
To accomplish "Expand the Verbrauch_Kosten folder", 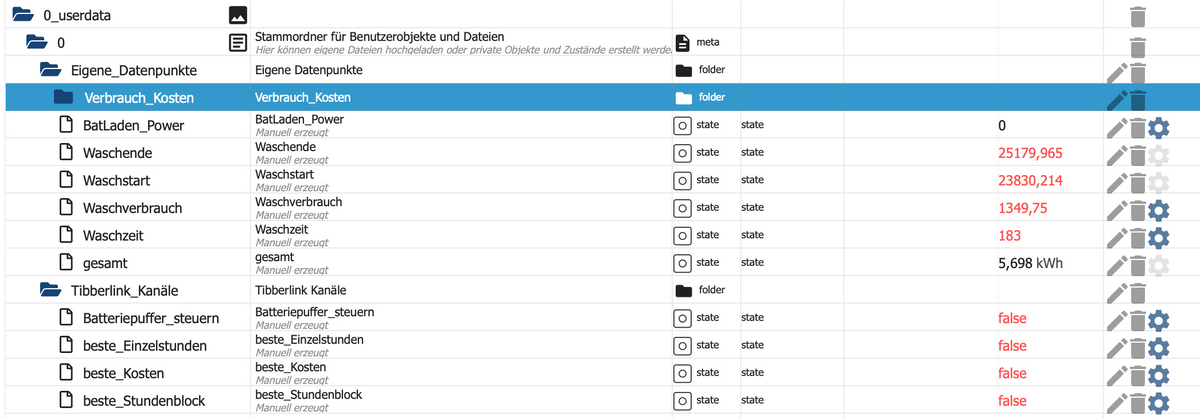I will click(64, 98).
